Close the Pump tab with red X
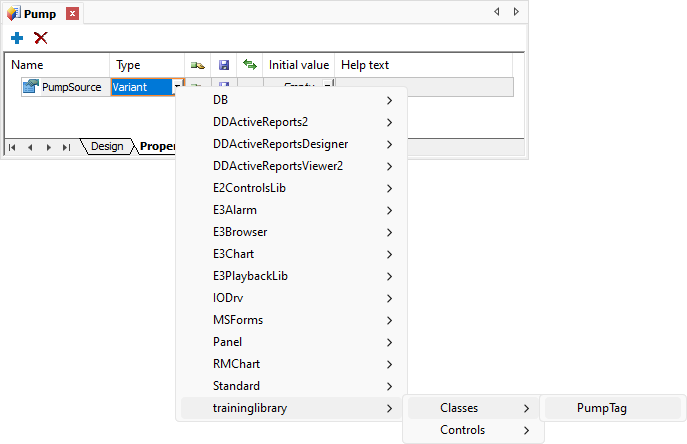687x444 pixels. pos(72,13)
